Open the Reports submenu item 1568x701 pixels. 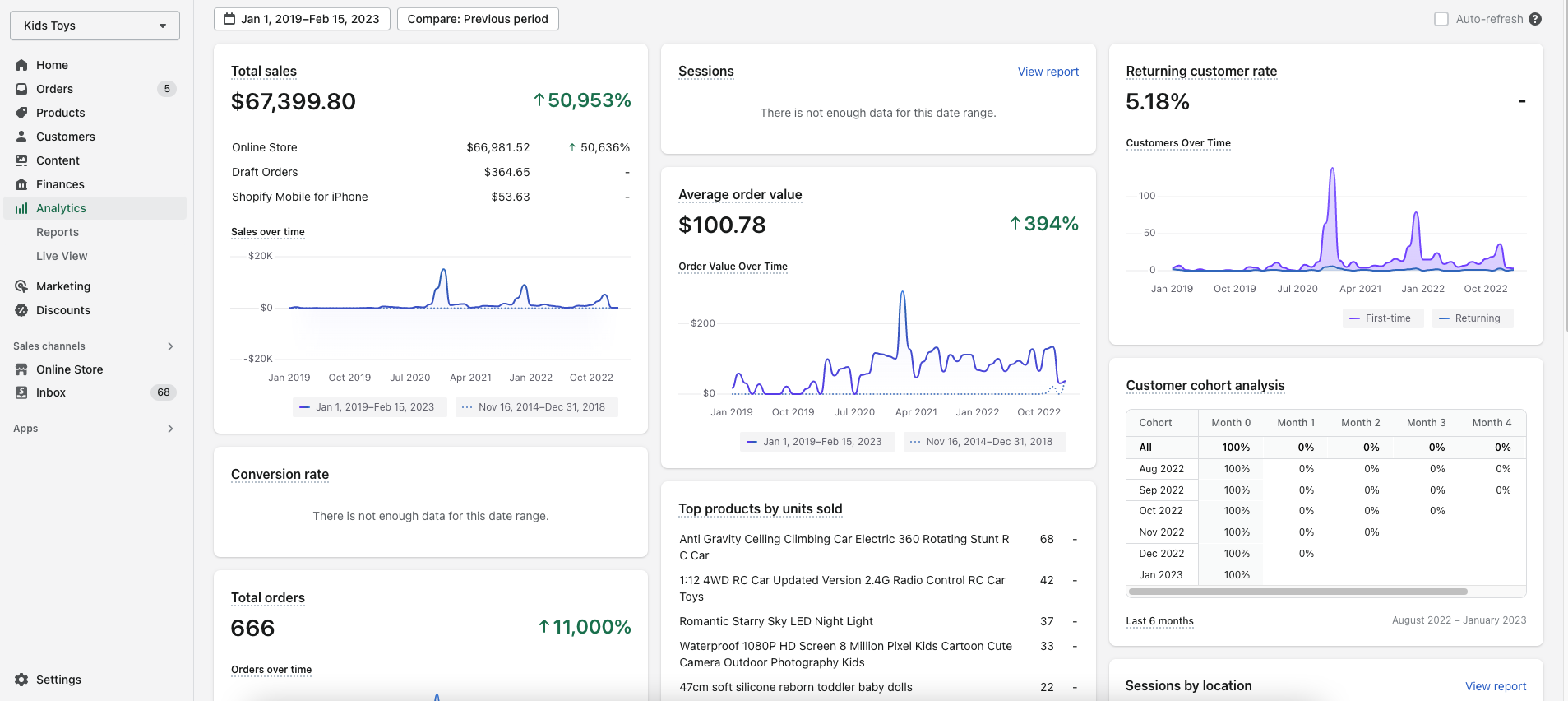click(58, 232)
